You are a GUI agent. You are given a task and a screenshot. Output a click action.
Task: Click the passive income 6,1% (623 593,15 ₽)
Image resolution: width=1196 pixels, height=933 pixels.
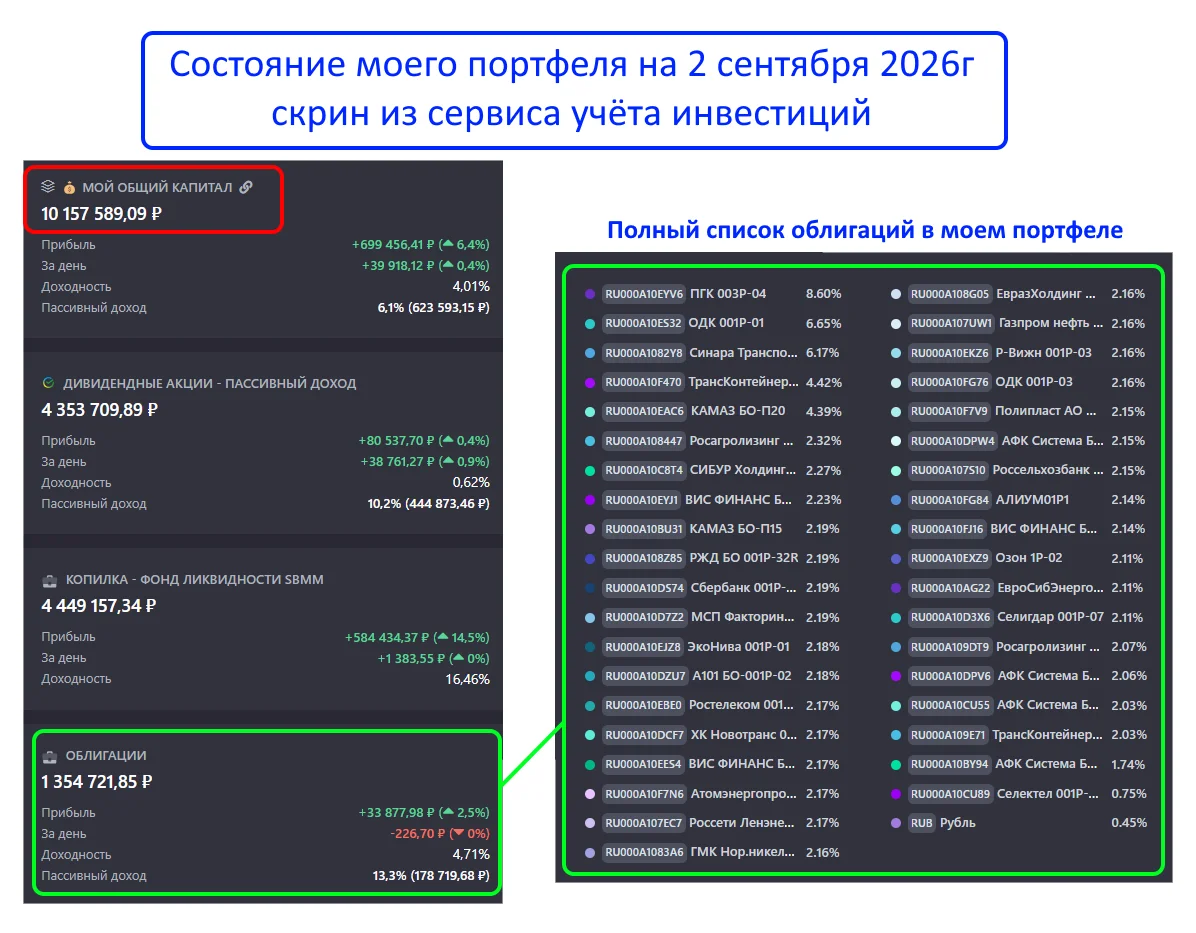click(x=433, y=307)
